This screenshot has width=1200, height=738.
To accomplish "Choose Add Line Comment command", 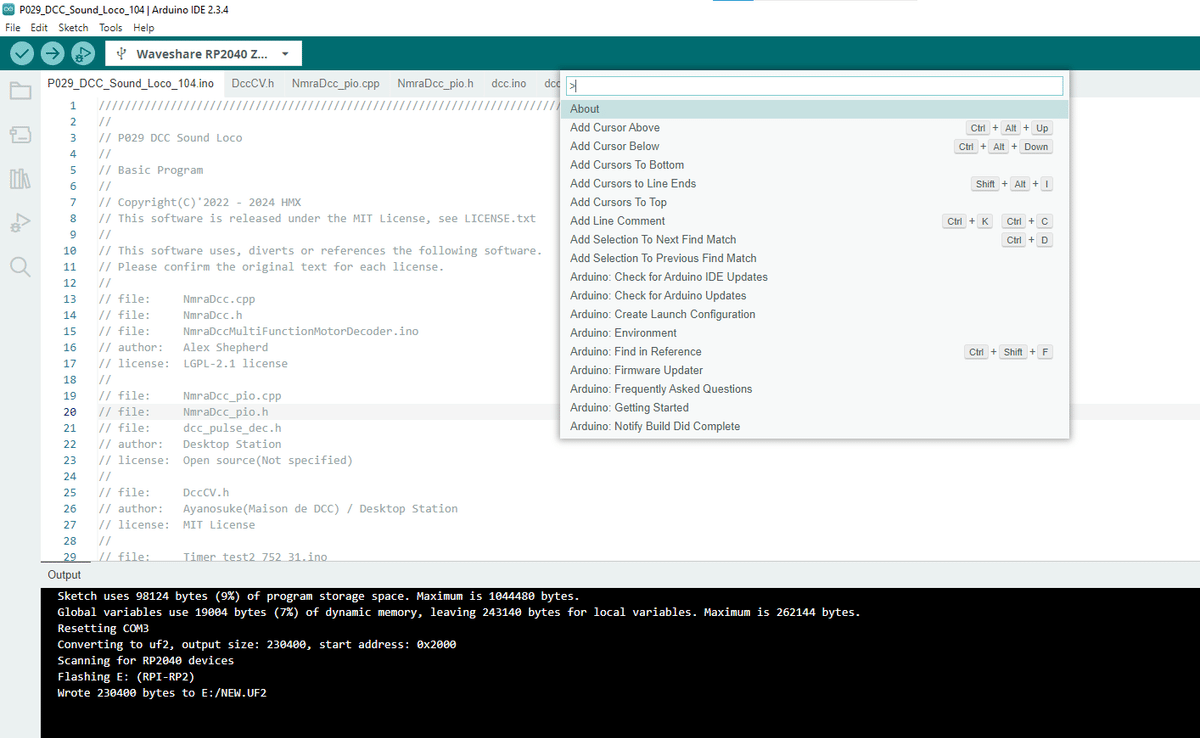I will [814, 221].
